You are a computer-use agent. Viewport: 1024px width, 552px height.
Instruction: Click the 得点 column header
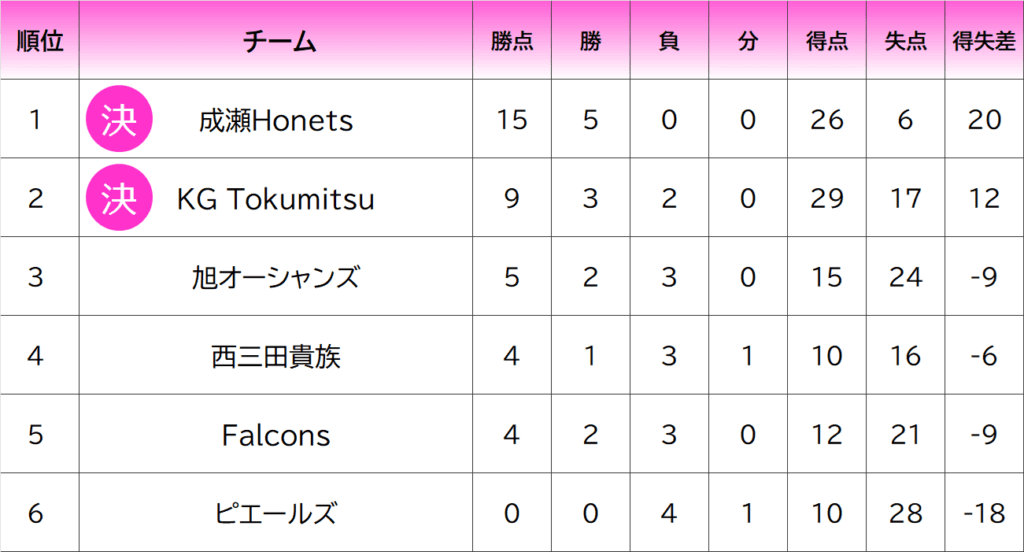tap(827, 41)
